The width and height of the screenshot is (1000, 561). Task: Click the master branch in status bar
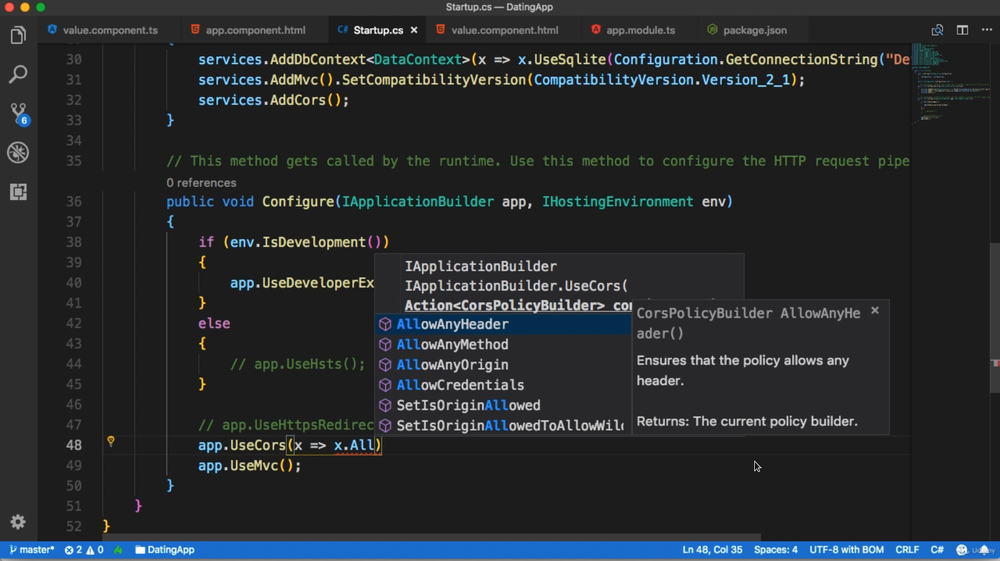(32, 550)
